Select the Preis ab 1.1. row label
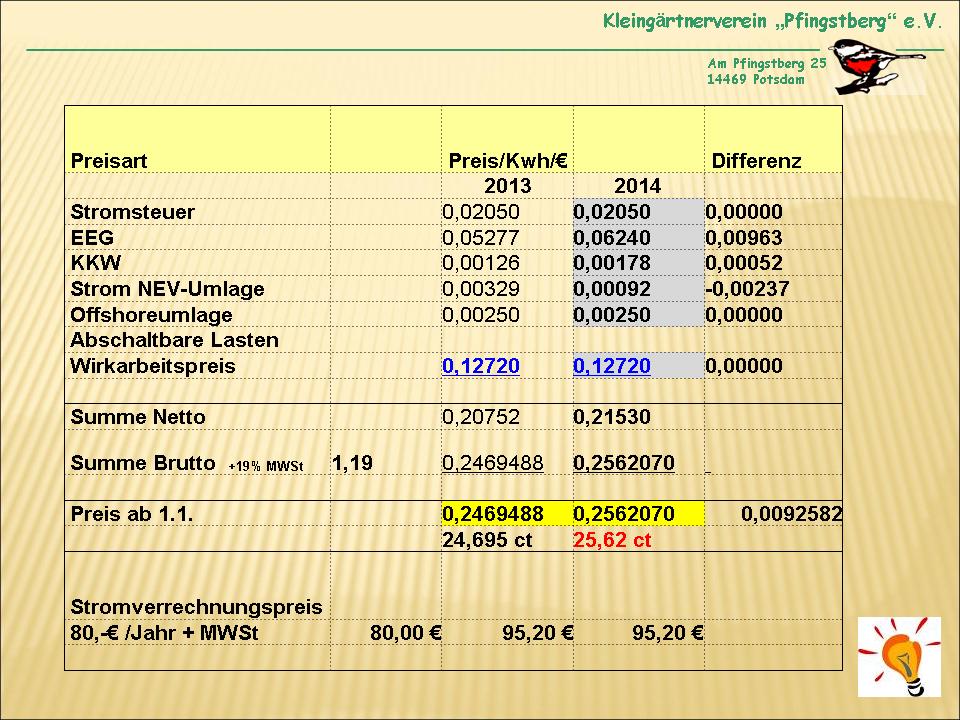Viewport: 960px width, 720px height. click(x=132, y=514)
